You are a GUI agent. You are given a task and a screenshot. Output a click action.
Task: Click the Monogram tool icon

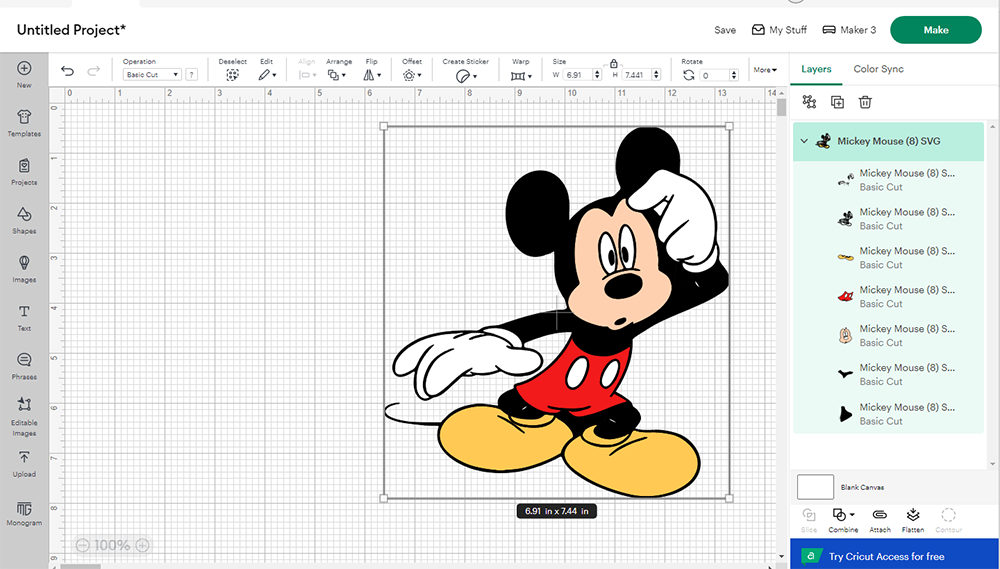pos(24,510)
